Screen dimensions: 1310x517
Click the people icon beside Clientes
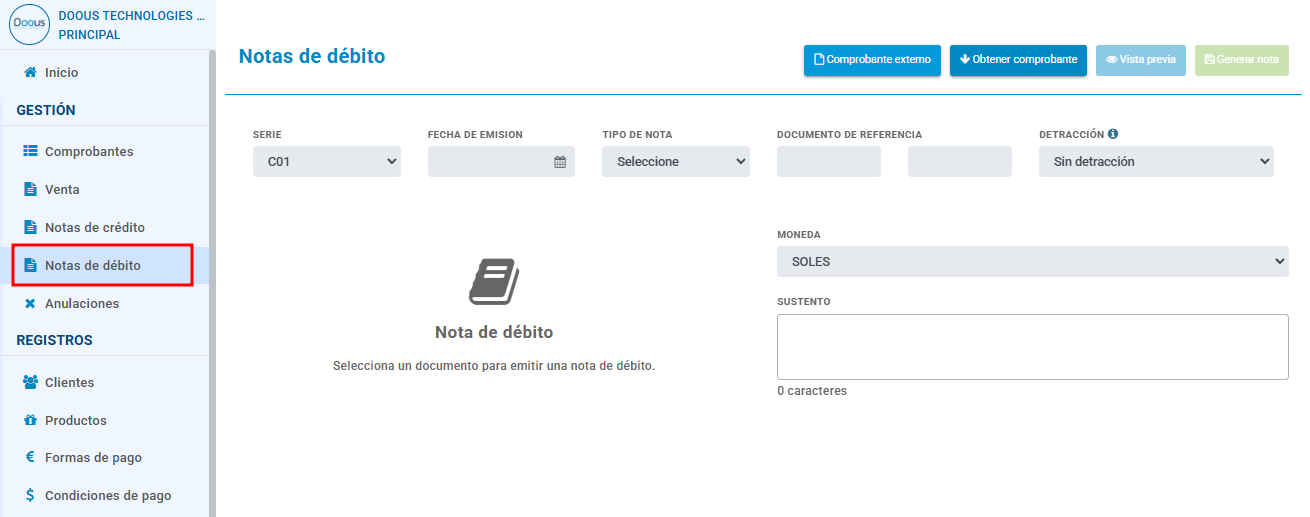(x=30, y=382)
